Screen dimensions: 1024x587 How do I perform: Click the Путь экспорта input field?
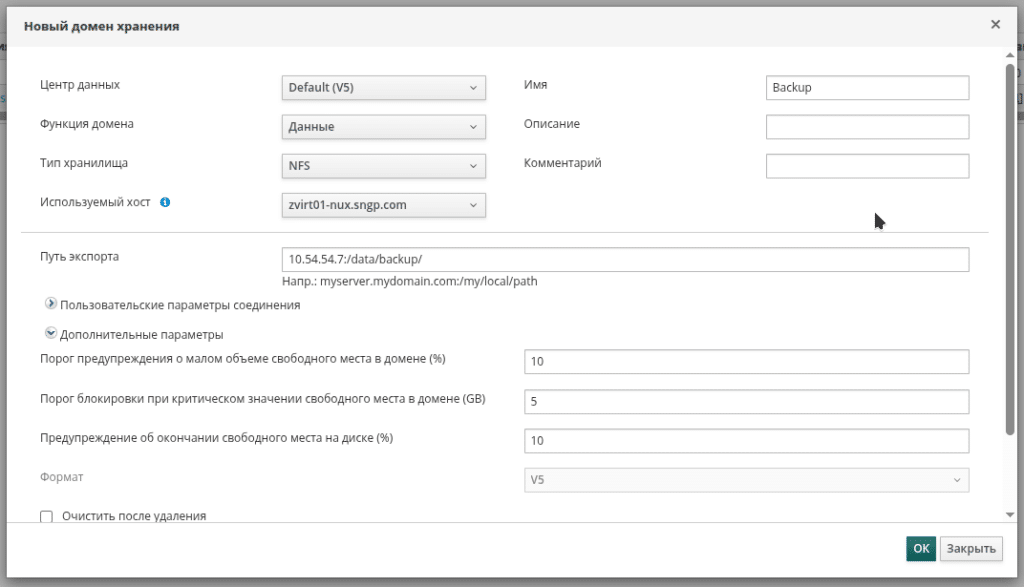click(626, 259)
